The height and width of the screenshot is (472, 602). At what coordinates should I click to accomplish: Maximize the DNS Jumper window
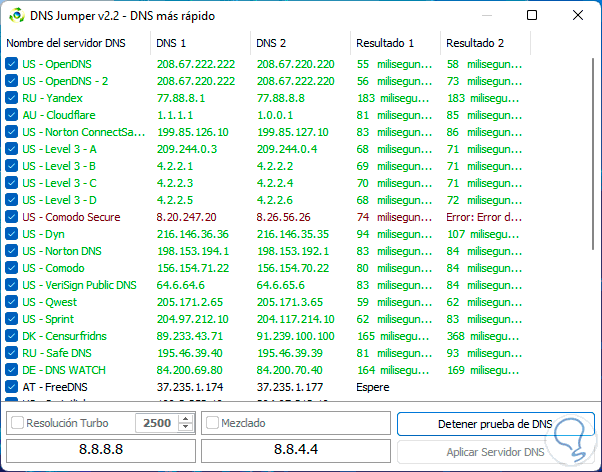click(532, 15)
